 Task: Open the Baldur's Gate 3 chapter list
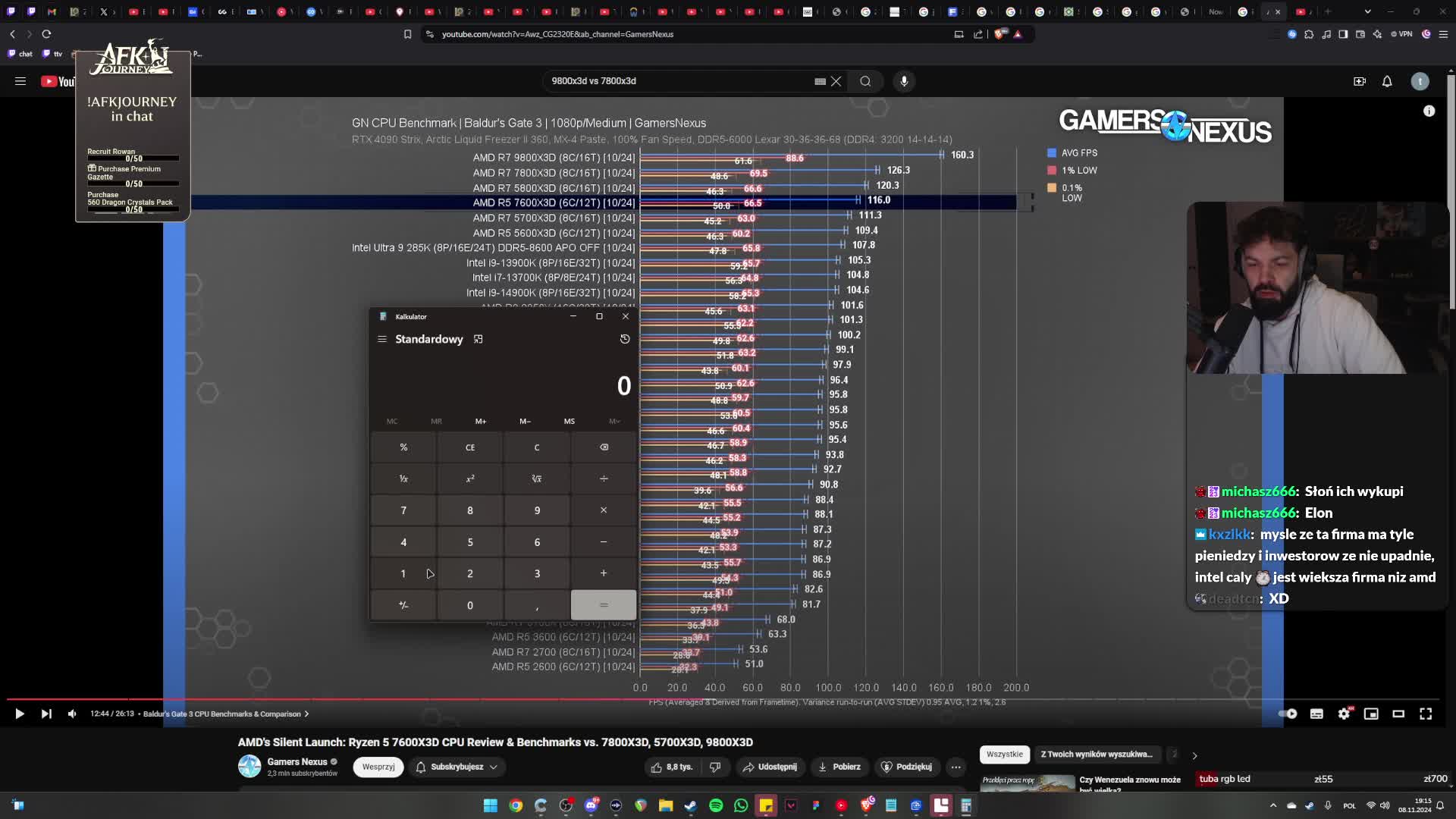point(226,714)
